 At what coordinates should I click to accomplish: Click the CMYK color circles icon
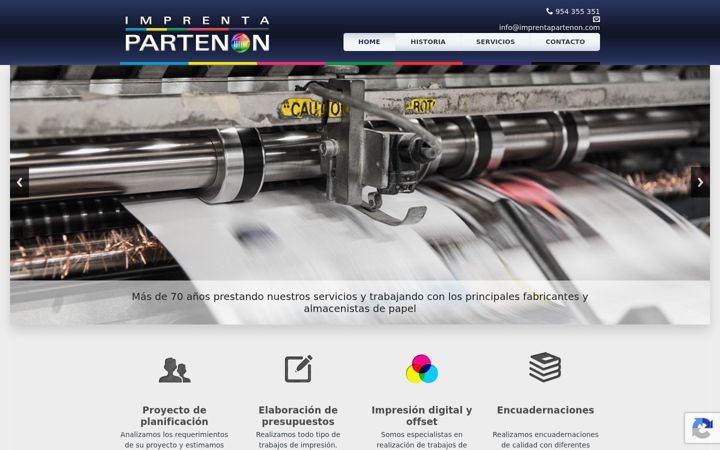[x=422, y=369]
